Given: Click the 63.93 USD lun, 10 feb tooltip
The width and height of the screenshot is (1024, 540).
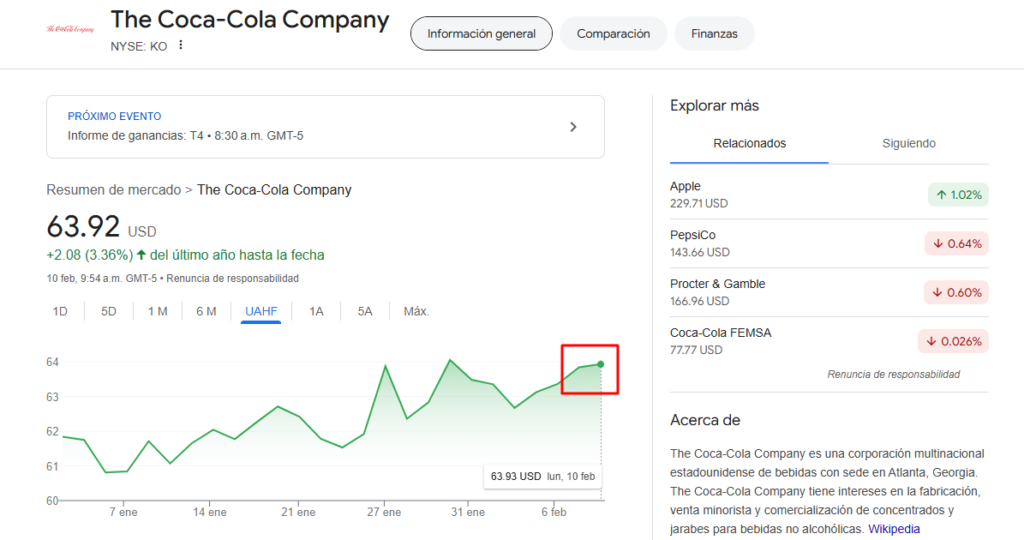Looking at the screenshot, I should coord(543,476).
